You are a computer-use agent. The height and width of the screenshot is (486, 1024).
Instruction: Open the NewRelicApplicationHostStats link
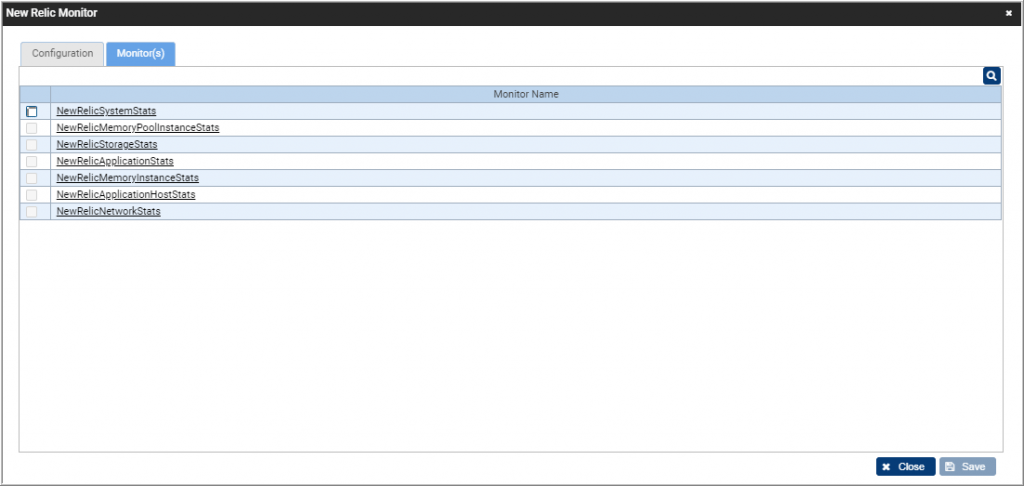[126, 195]
